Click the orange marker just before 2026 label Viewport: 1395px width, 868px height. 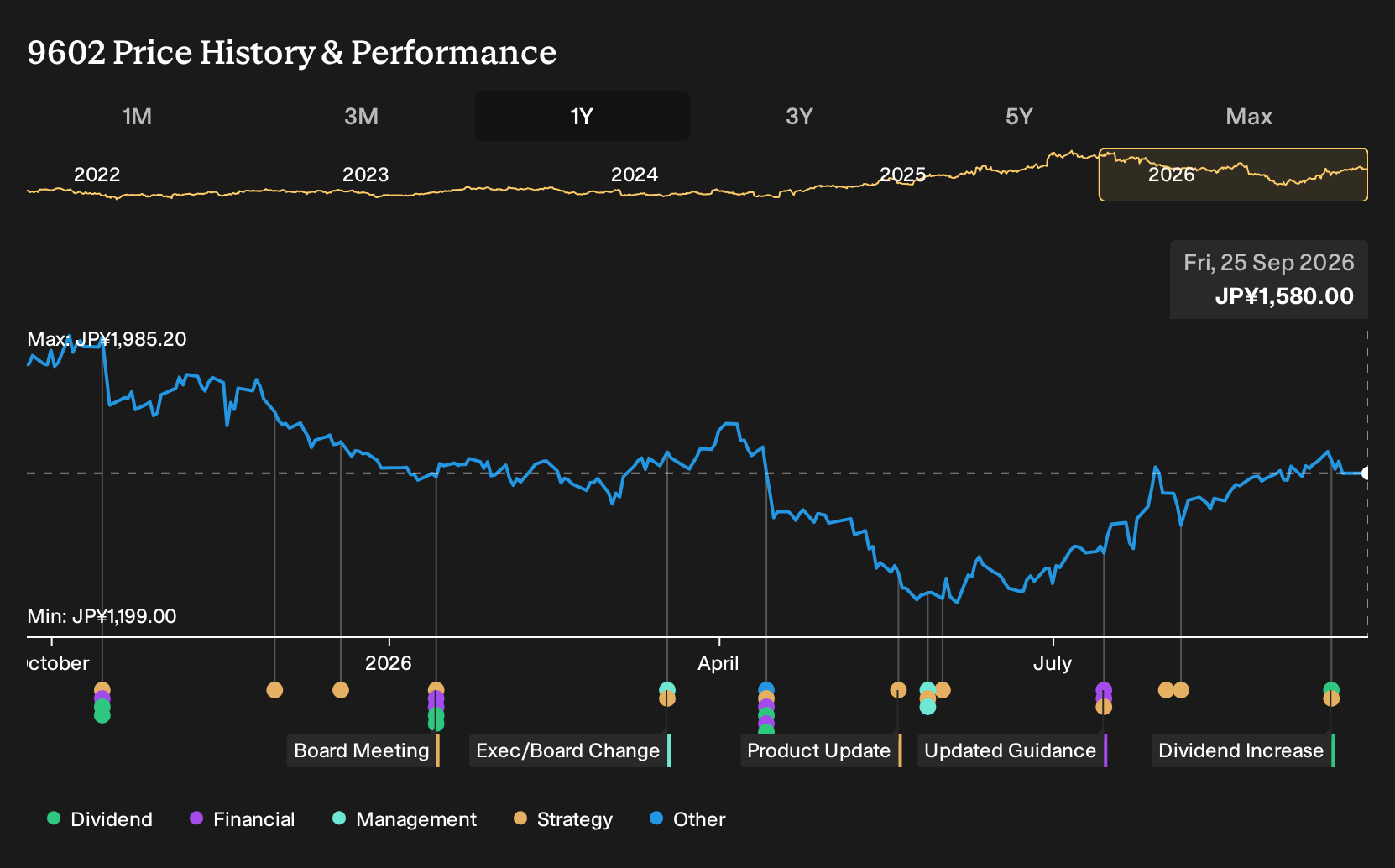341,690
